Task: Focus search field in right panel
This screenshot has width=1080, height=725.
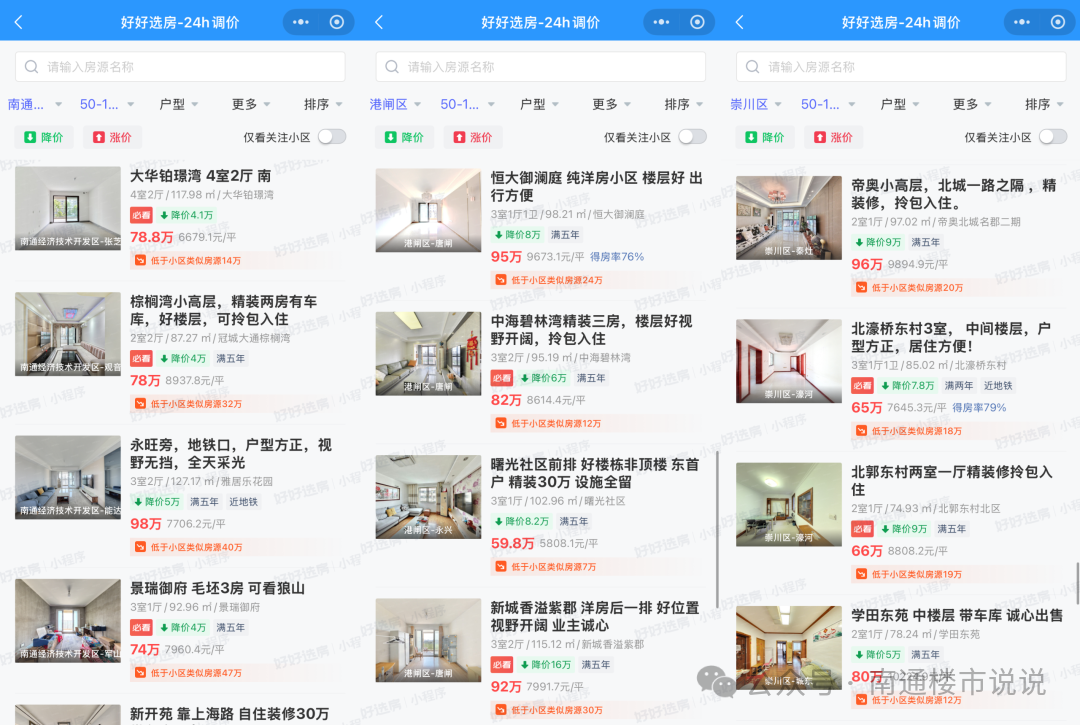Action: (901, 67)
